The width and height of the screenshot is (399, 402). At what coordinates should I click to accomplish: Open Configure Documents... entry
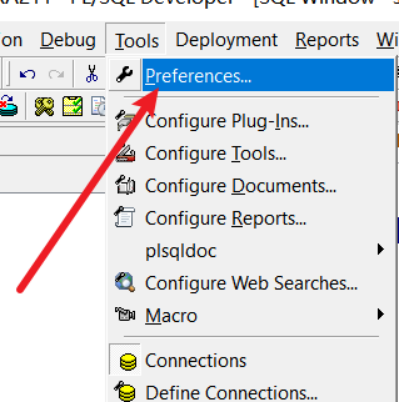tap(252, 186)
